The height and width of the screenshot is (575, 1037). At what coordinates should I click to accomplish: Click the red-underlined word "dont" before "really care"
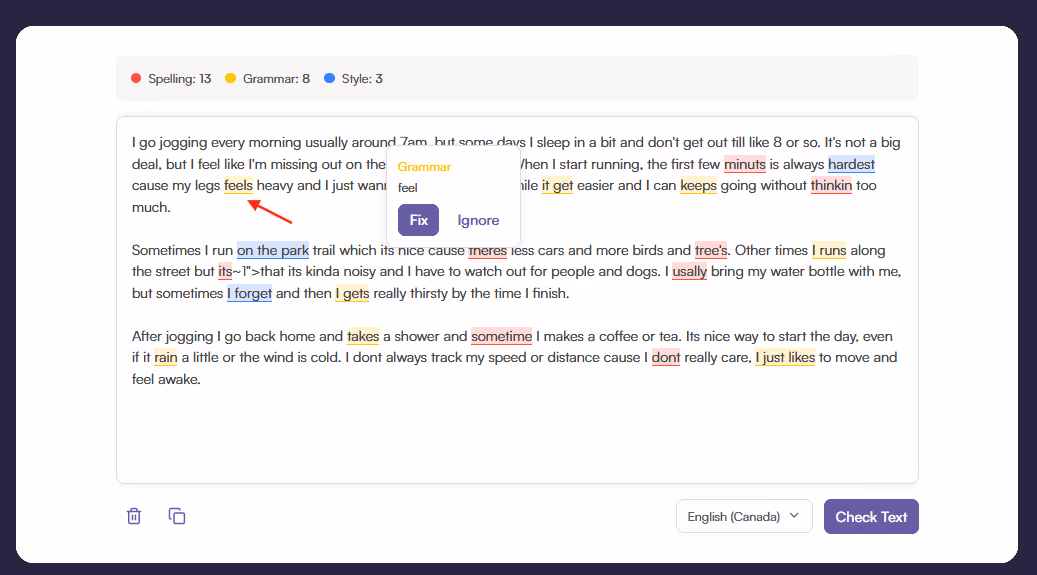pyautogui.click(x=665, y=358)
